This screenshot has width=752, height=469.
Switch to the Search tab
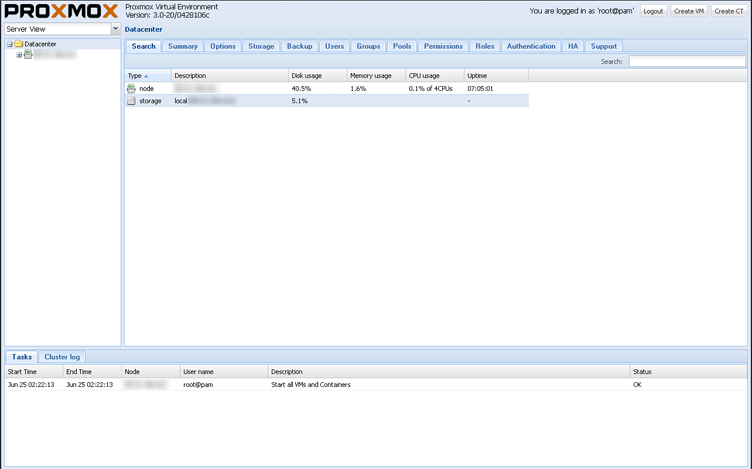(x=143, y=46)
